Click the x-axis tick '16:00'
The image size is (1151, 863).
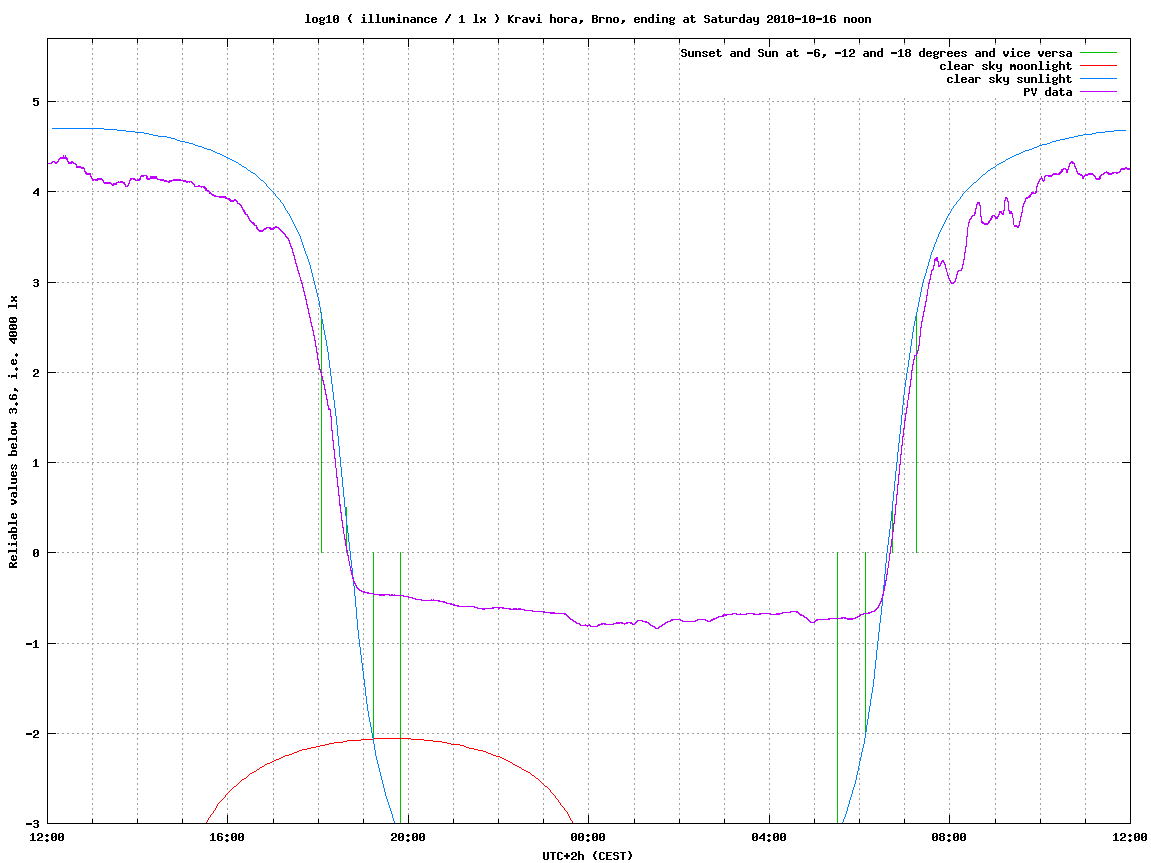point(228,837)
